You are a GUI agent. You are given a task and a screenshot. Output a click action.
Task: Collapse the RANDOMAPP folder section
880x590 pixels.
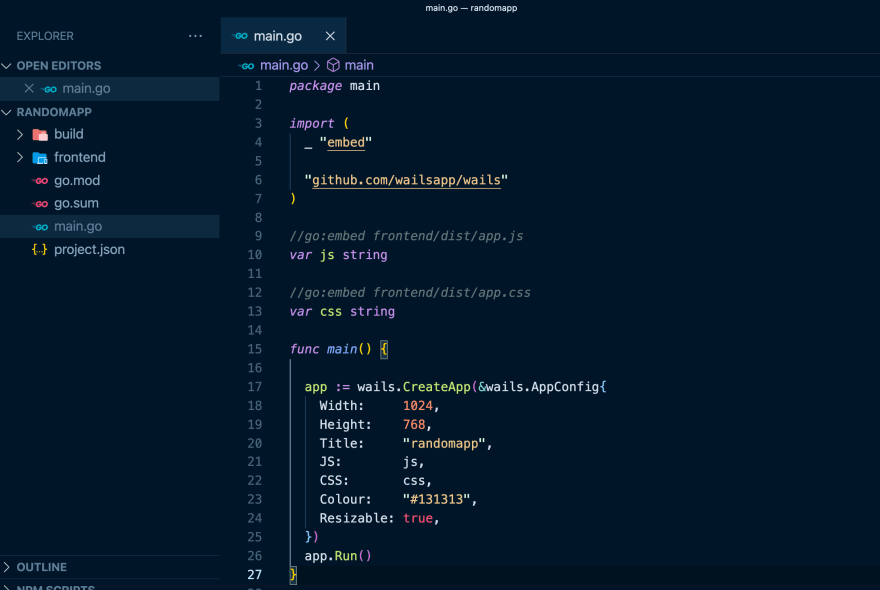[x=7, y=112]
